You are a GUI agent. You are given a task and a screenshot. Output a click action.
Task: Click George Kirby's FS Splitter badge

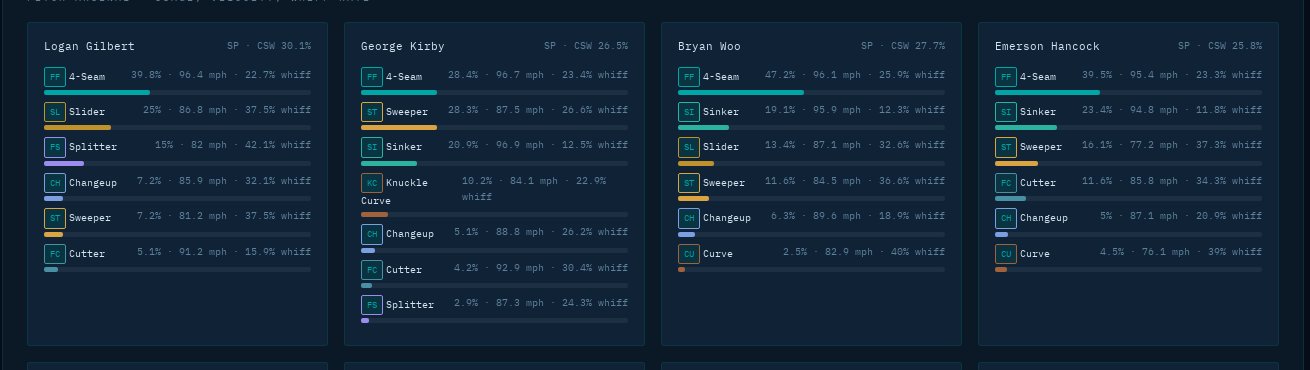pos(371,304)
